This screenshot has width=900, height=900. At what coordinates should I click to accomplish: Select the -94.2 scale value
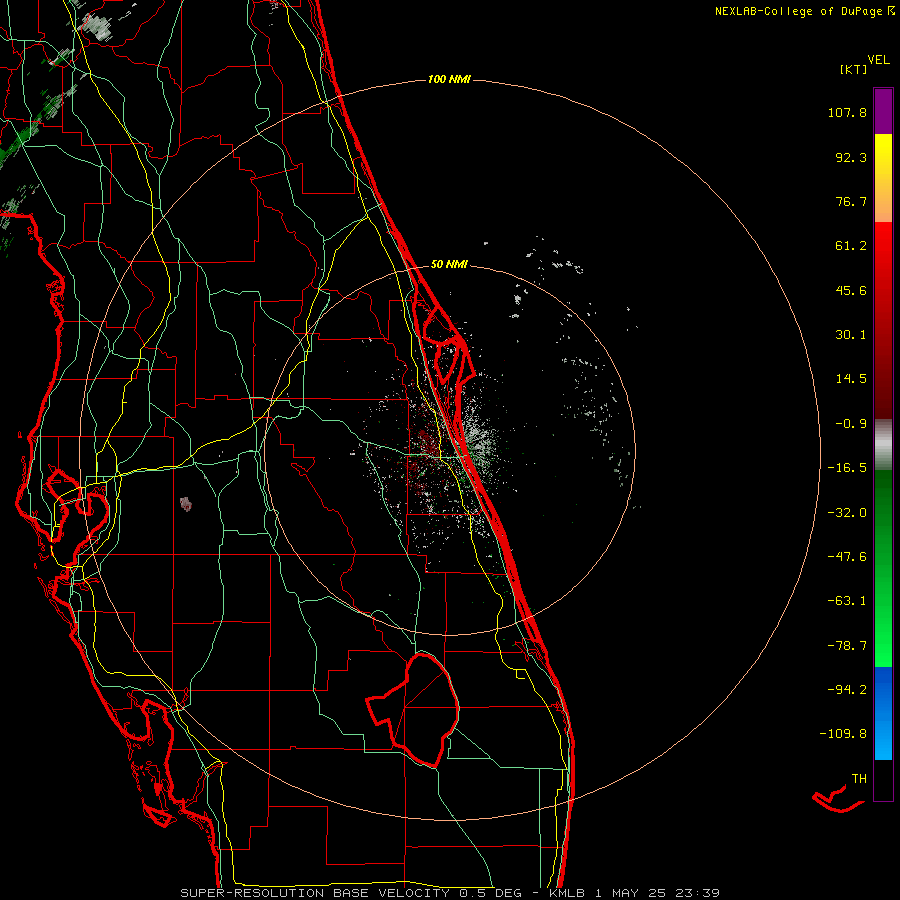847,689
